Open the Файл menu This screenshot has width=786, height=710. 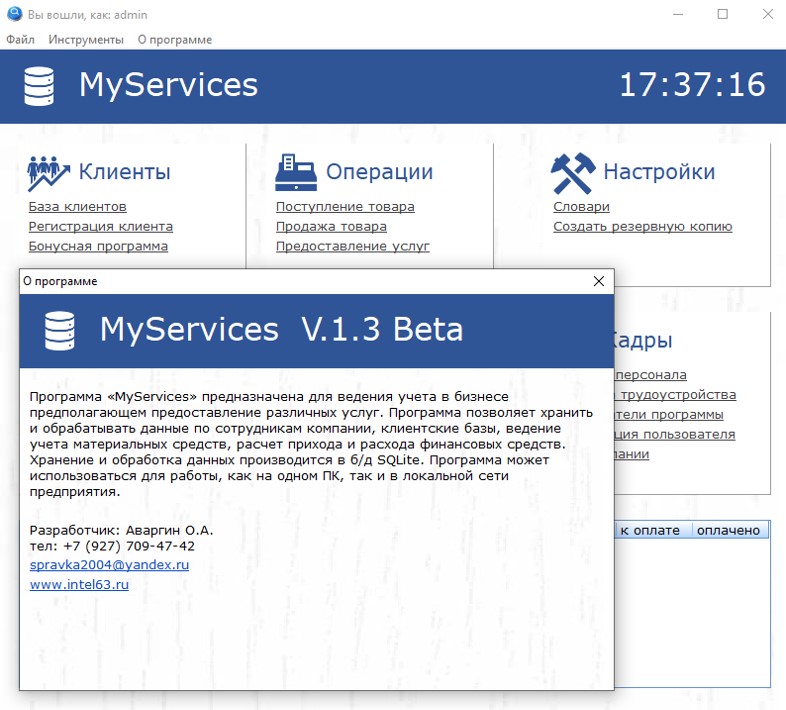(x=20, y=40)
